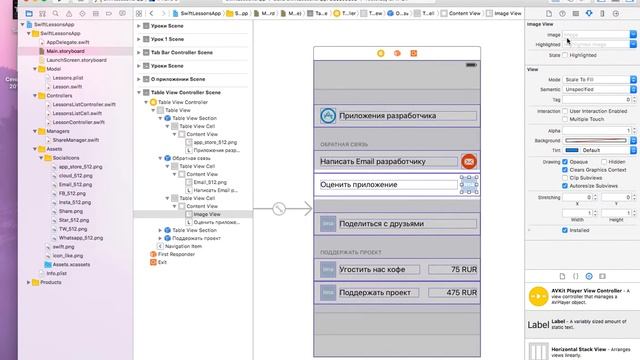Open the Image name dropdown
This screenshot has height=360, width=640.
633,35
